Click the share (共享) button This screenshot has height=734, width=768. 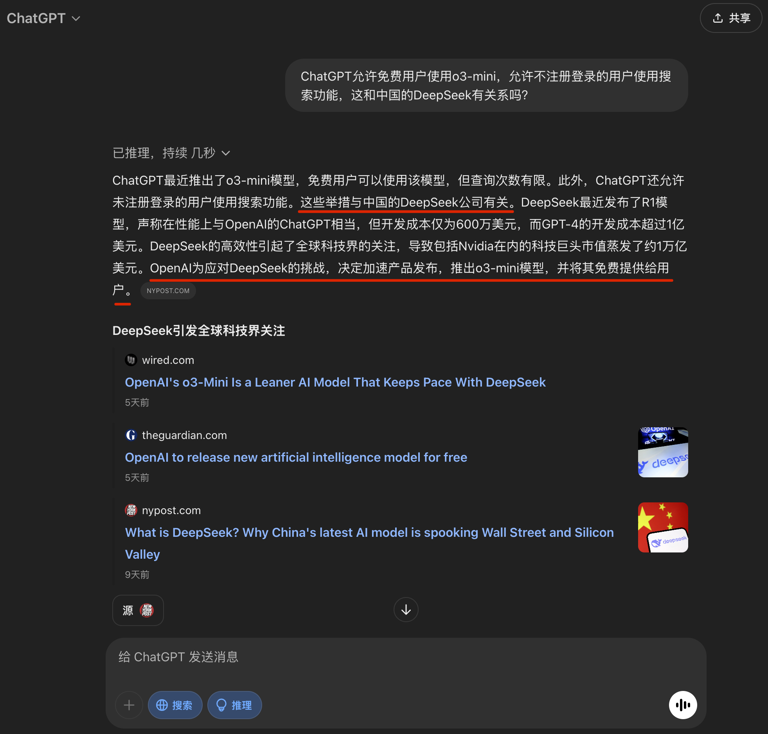(x=731, y=19)
